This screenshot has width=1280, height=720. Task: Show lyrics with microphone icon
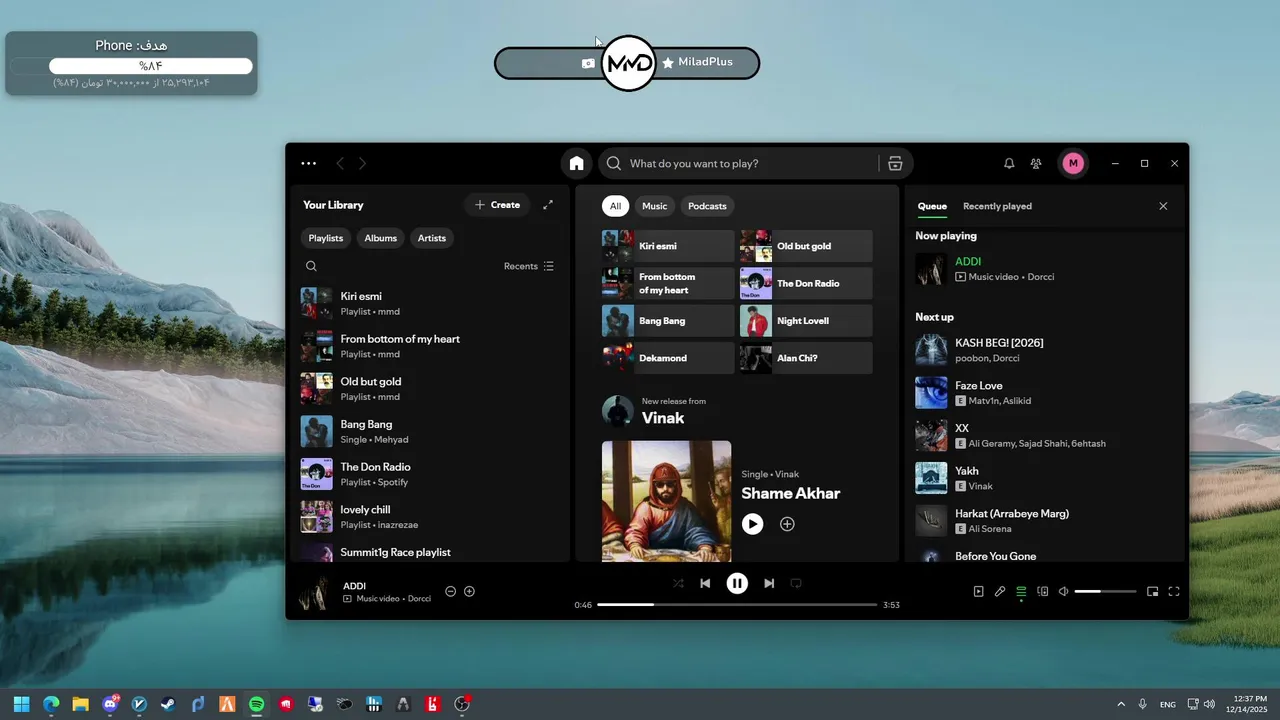click(999, 591)
